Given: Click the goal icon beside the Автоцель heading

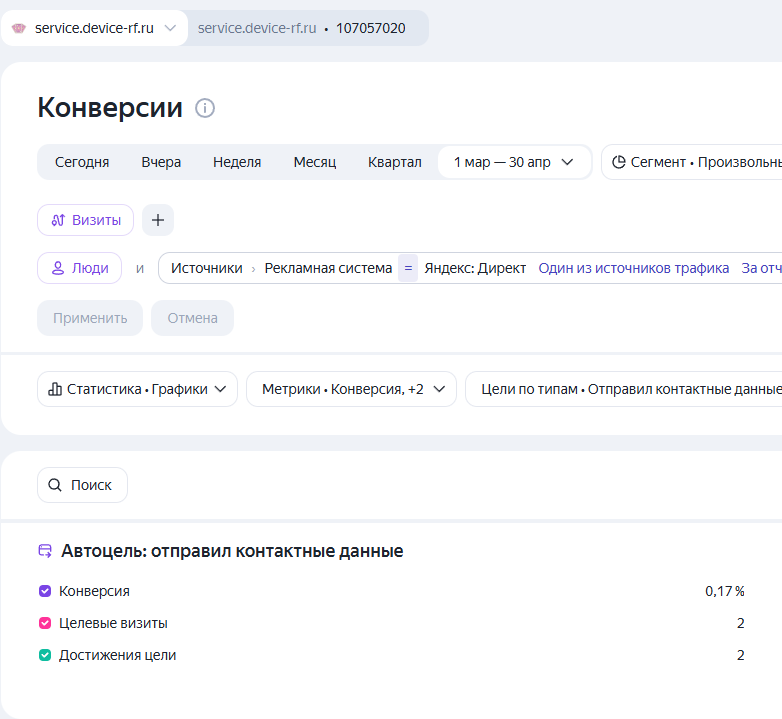Looking at the screenshot, I should pyautogui.click(x=45, y=550).
